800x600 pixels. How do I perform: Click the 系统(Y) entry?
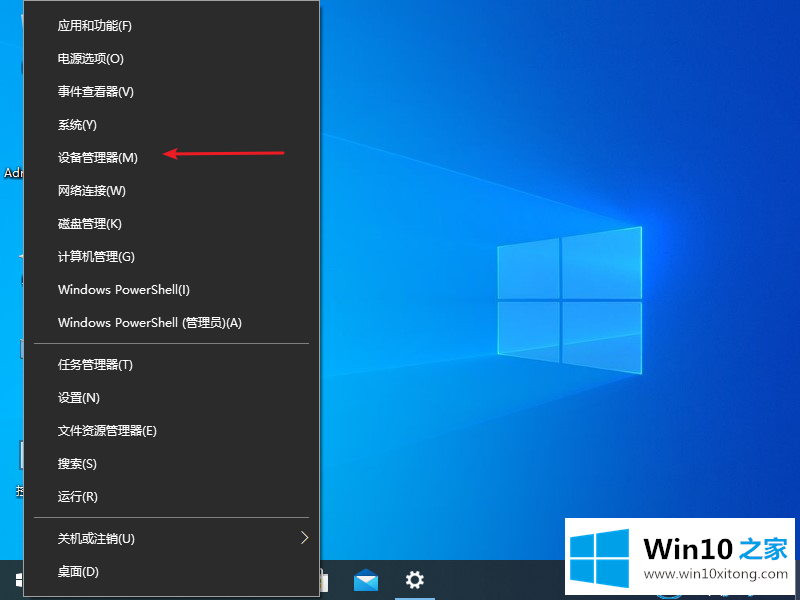(77, 125)
